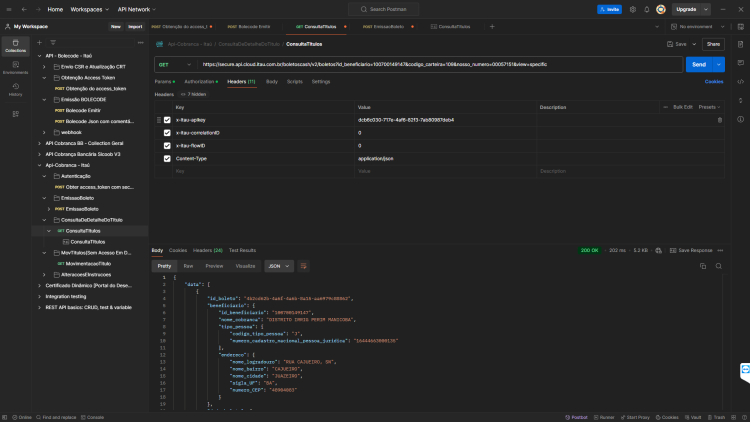Click the notifications bell icon
This screenshot has width=750, height=422.
pos(647,10)
